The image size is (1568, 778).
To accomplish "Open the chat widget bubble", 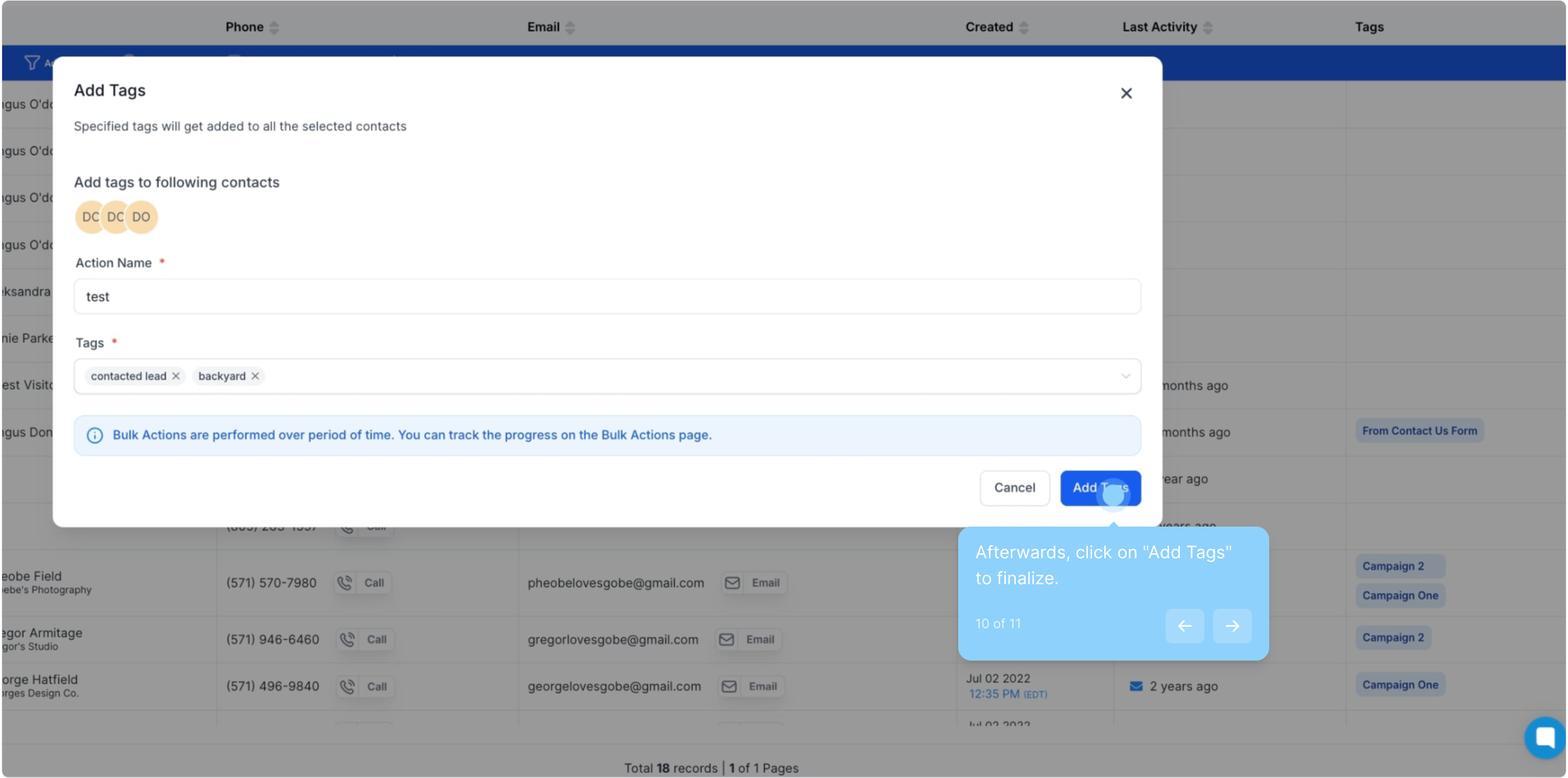I will [x=1544, y=737].
